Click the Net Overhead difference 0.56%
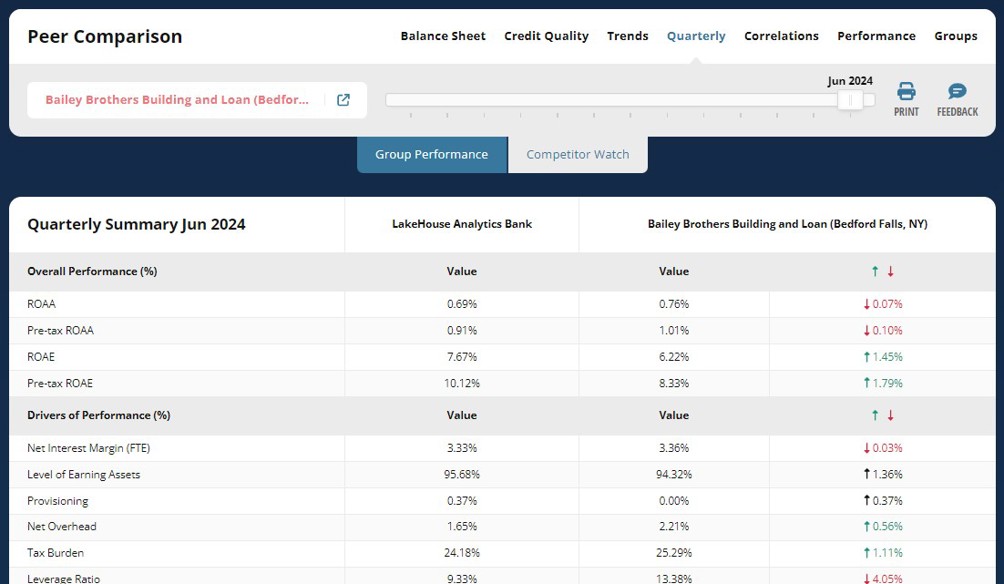1004x584 pixels. [x=882, y=526]
